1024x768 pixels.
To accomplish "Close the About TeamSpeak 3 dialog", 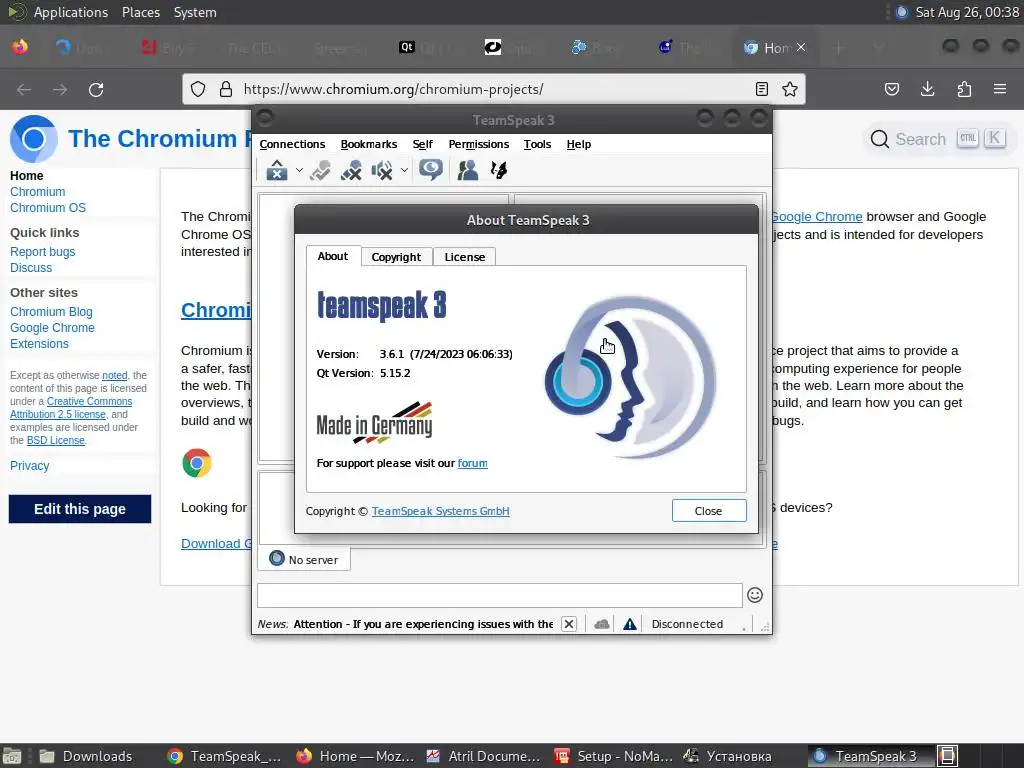I will (x=709, y=511).
